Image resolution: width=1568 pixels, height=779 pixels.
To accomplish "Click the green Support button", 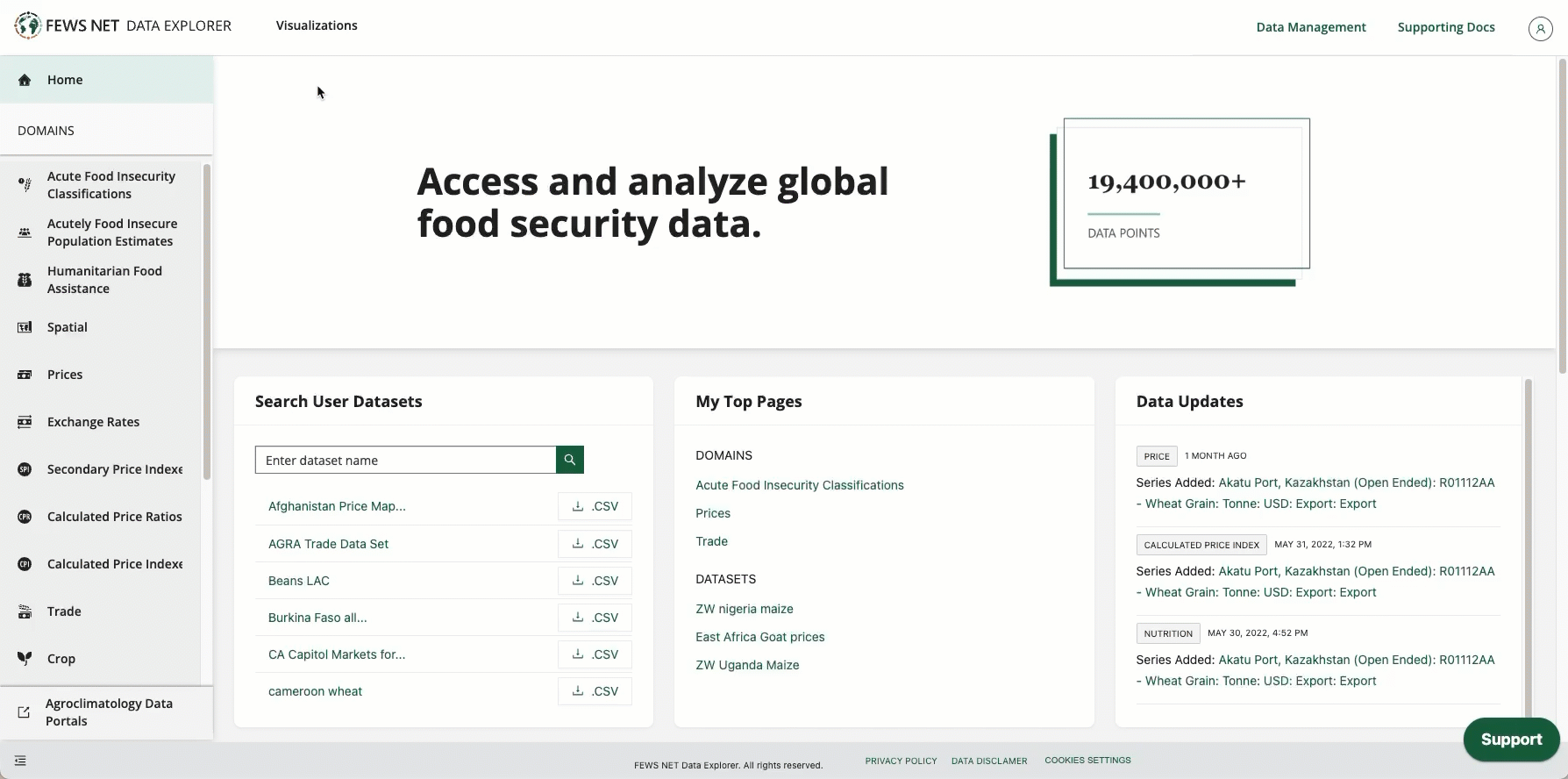I will tap(1510, 740).
